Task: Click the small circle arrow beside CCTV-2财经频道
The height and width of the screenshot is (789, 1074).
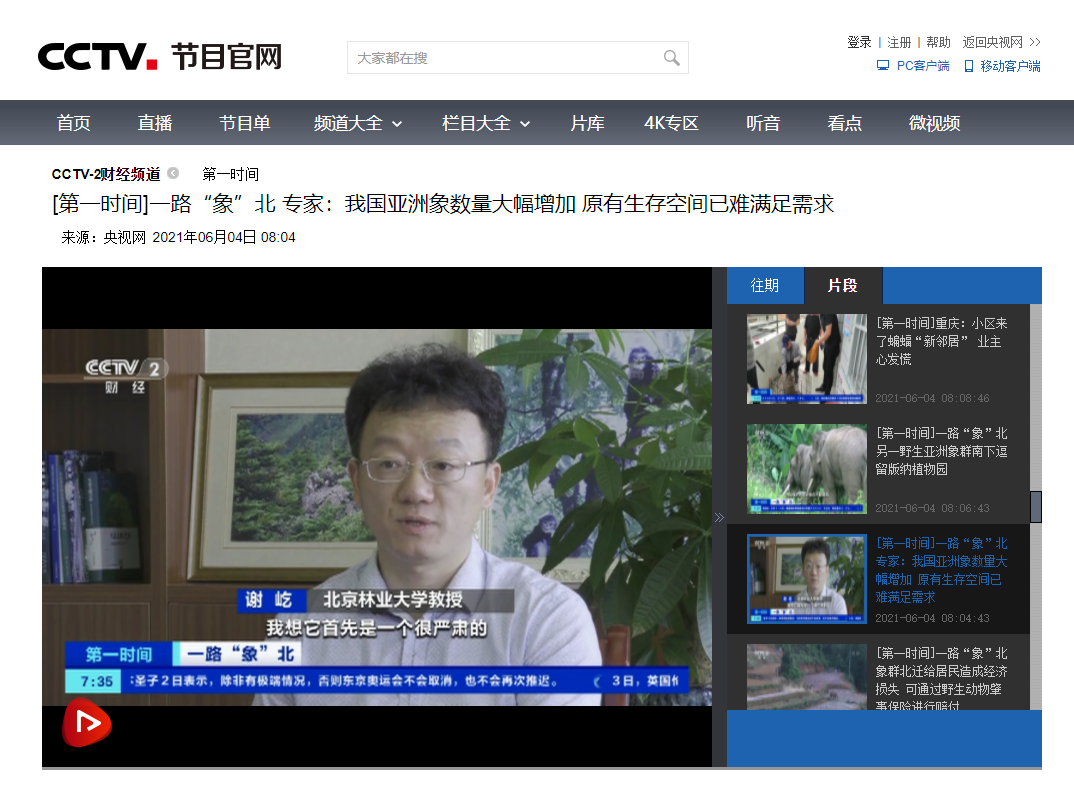Action: [172, 172]
